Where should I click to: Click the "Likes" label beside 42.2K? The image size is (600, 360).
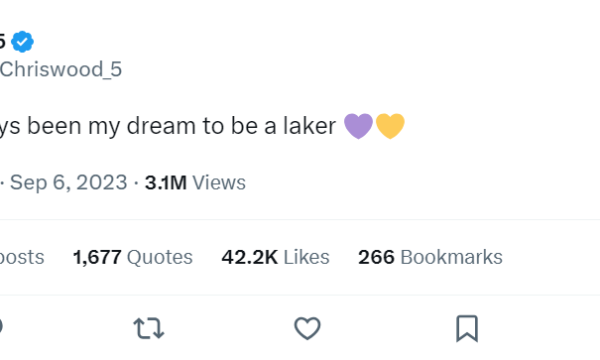pos(307,257)
